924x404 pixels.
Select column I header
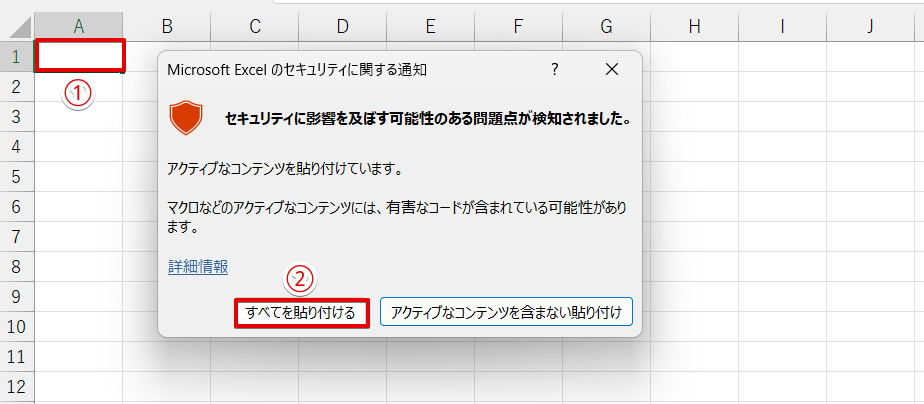point(782,27)
